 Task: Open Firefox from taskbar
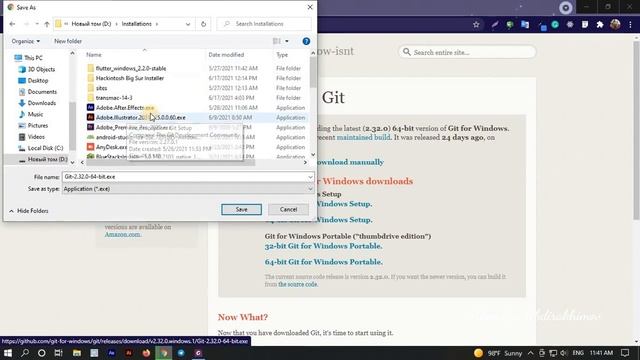click(146, 353)
